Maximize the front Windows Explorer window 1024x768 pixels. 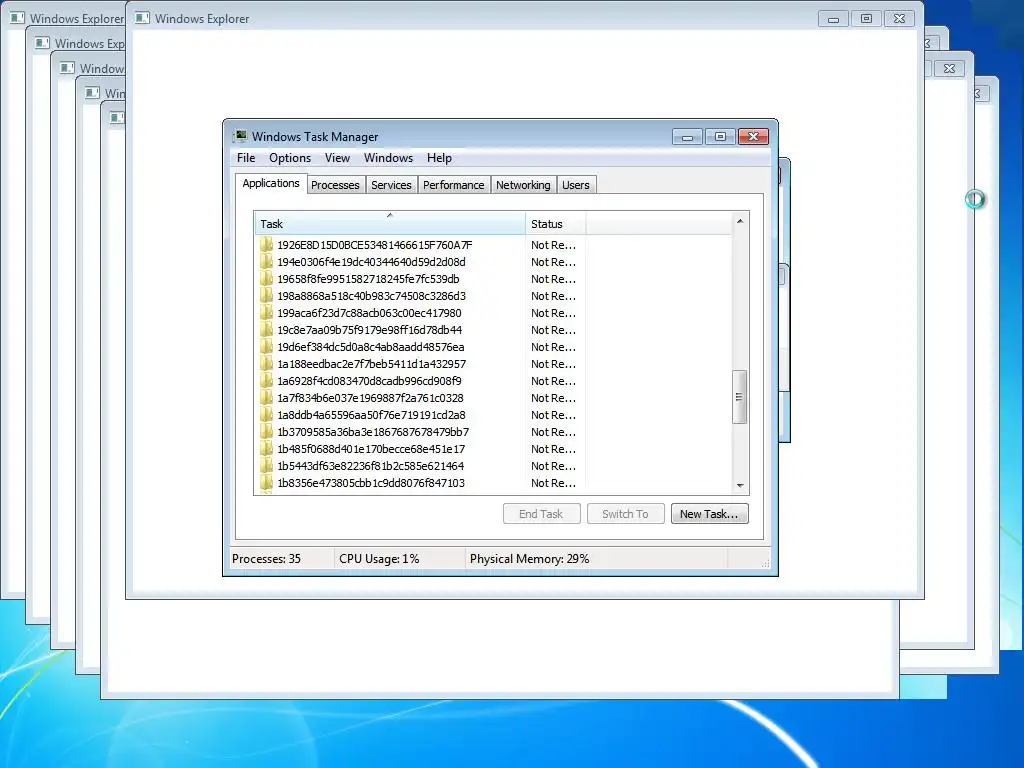(x=866, y=19)
